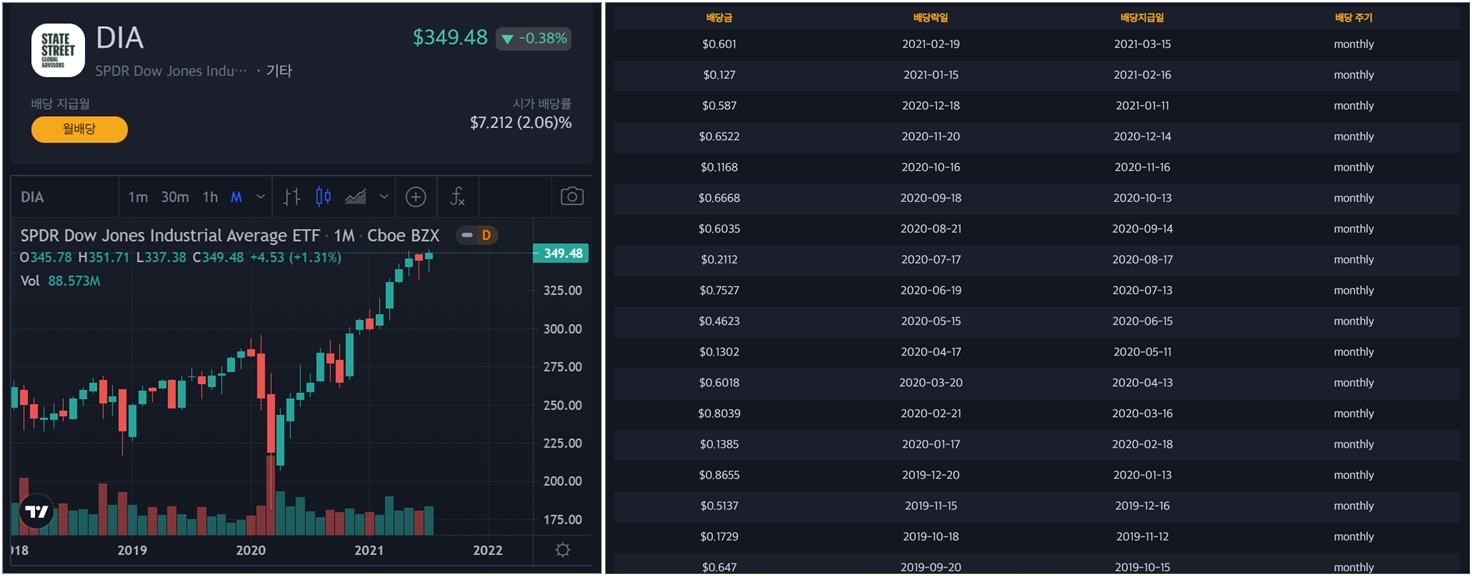Viewport: 1472px width, 576px height.
Task: Click dividend amount $0.6668
Action: (x=719, y=198)
